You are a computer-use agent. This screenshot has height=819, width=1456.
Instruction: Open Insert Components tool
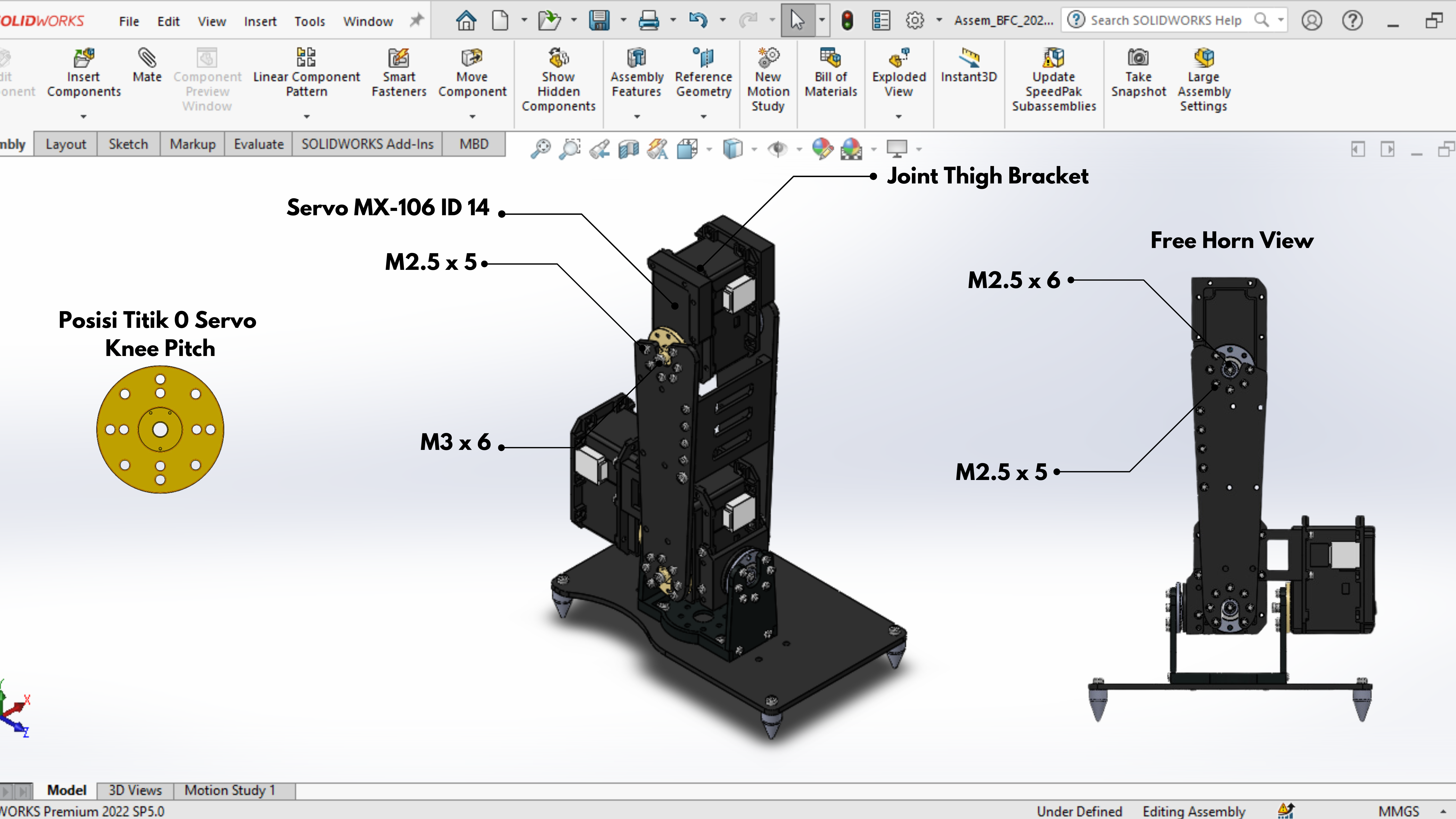point(84,72)
